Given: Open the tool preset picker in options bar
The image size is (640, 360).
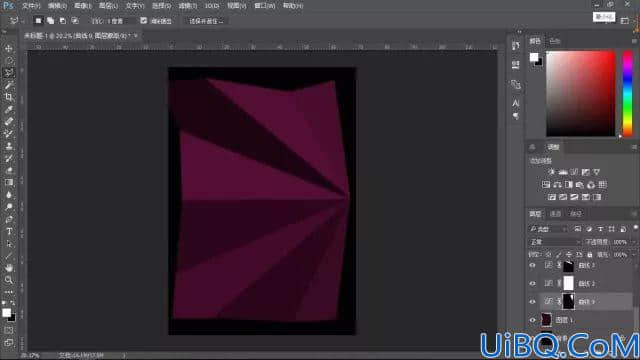Looking at the screenshot, I should (15, 20).
